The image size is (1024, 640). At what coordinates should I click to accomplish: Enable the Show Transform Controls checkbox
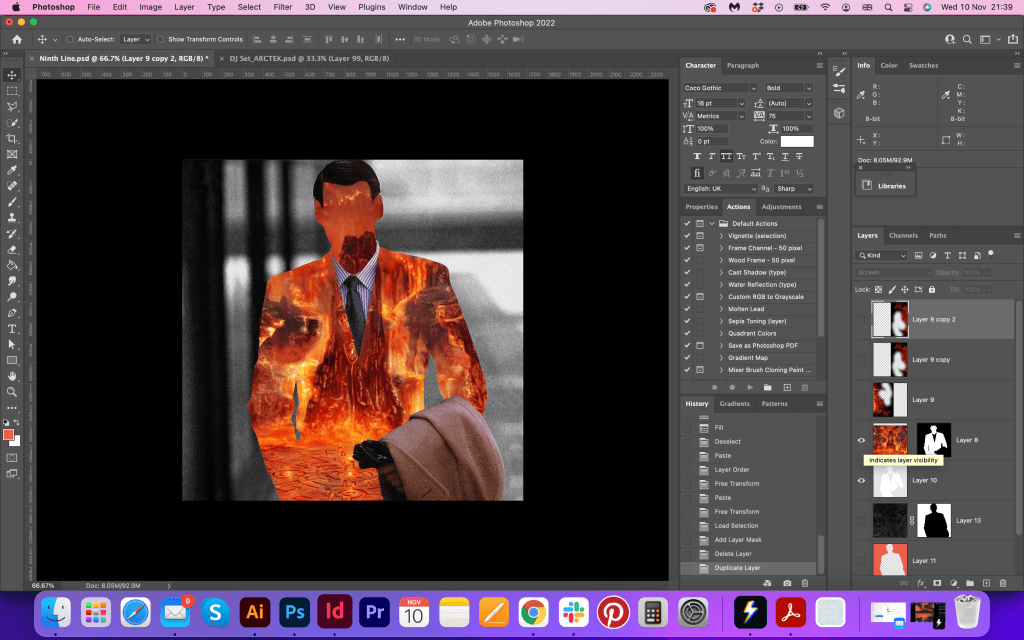(x=162, y=39)
